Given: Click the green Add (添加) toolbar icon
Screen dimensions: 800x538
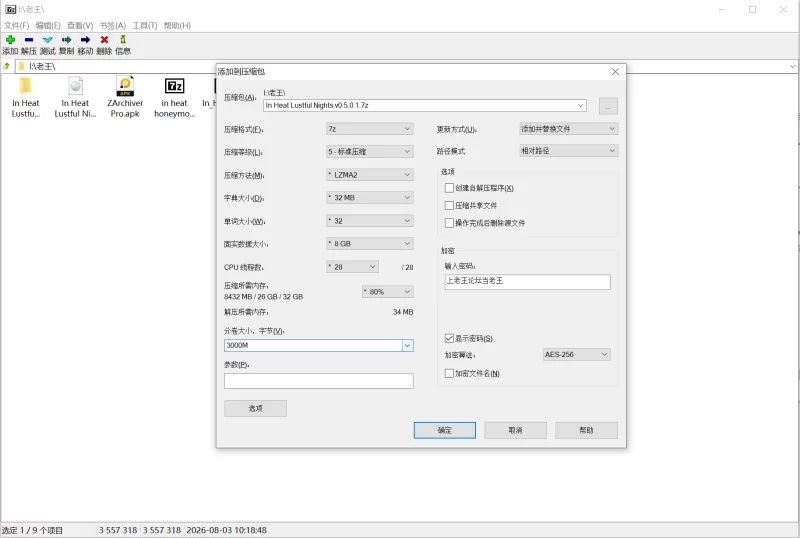Looking at the screenshot, I should [10, 40].
